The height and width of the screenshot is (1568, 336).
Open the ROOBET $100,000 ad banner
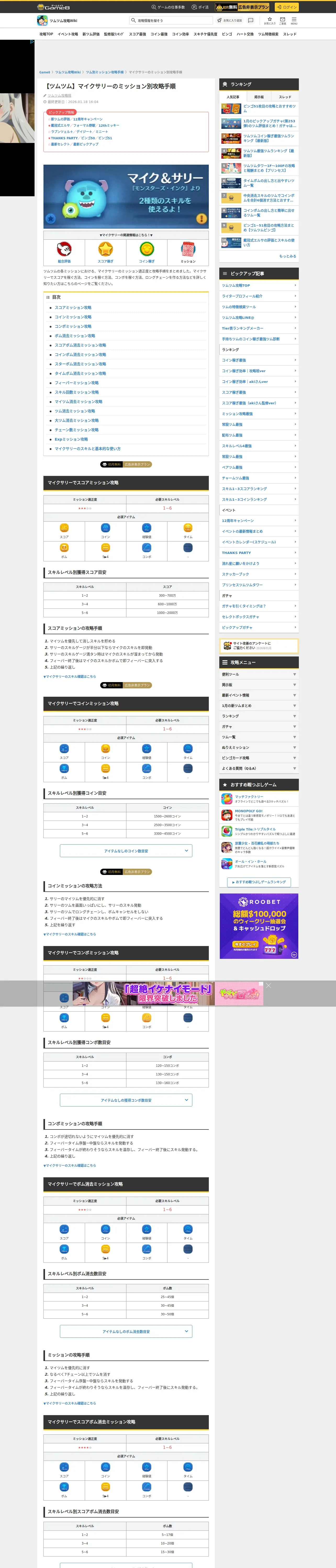pyautogui.click(x=259, y=926)
